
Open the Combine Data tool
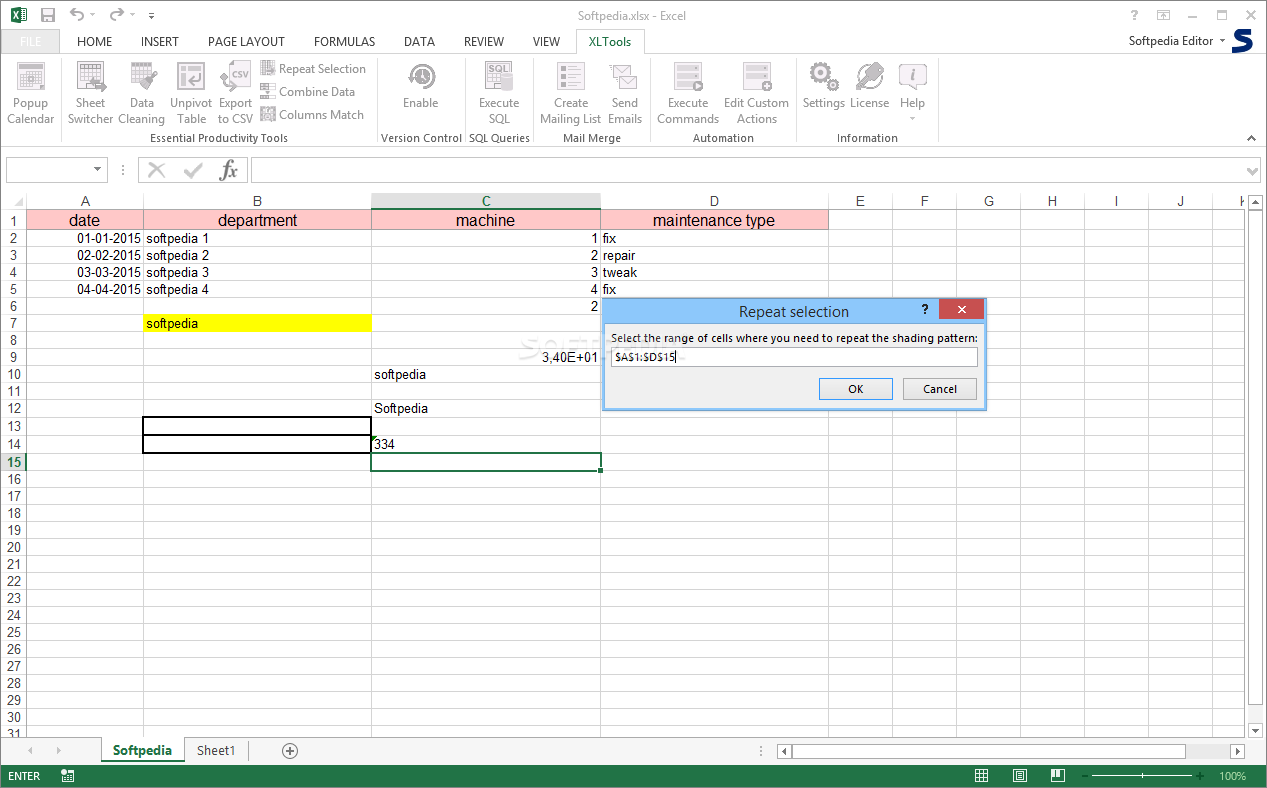click(x=308, y=91)
